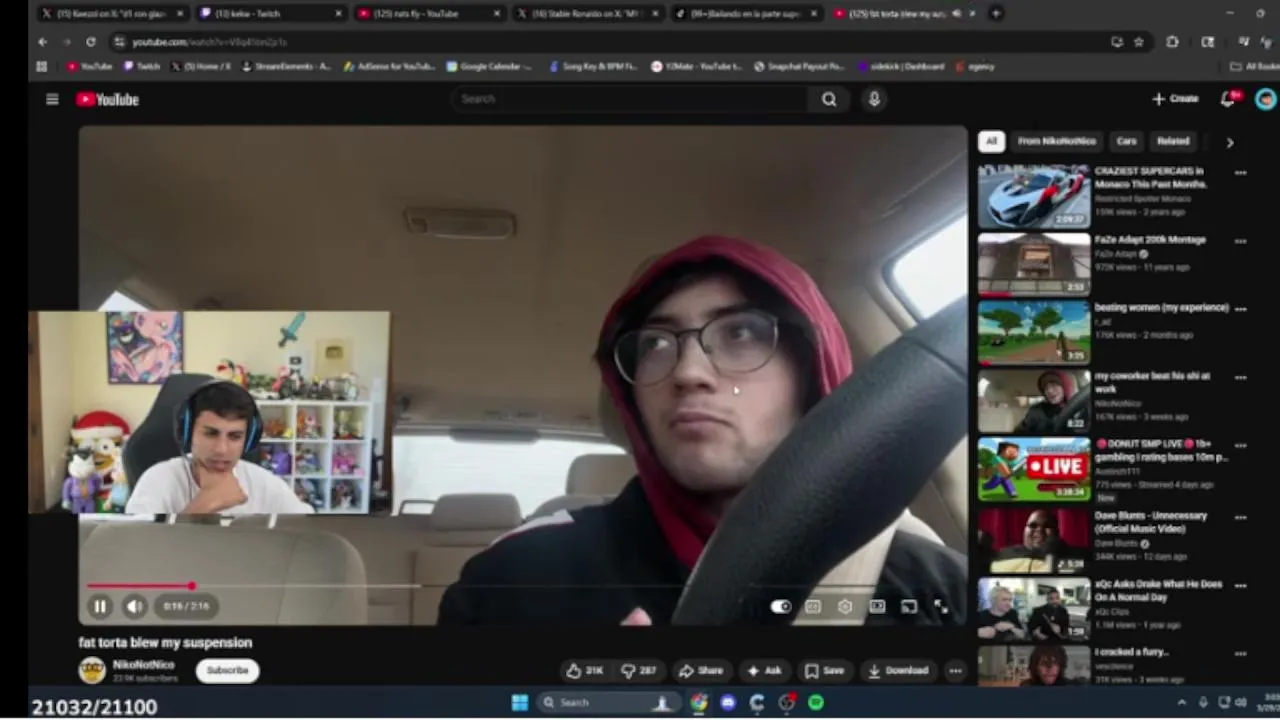Open the Twitch bookmark
Screen dimensions: 1280x720
pos(142,66)
